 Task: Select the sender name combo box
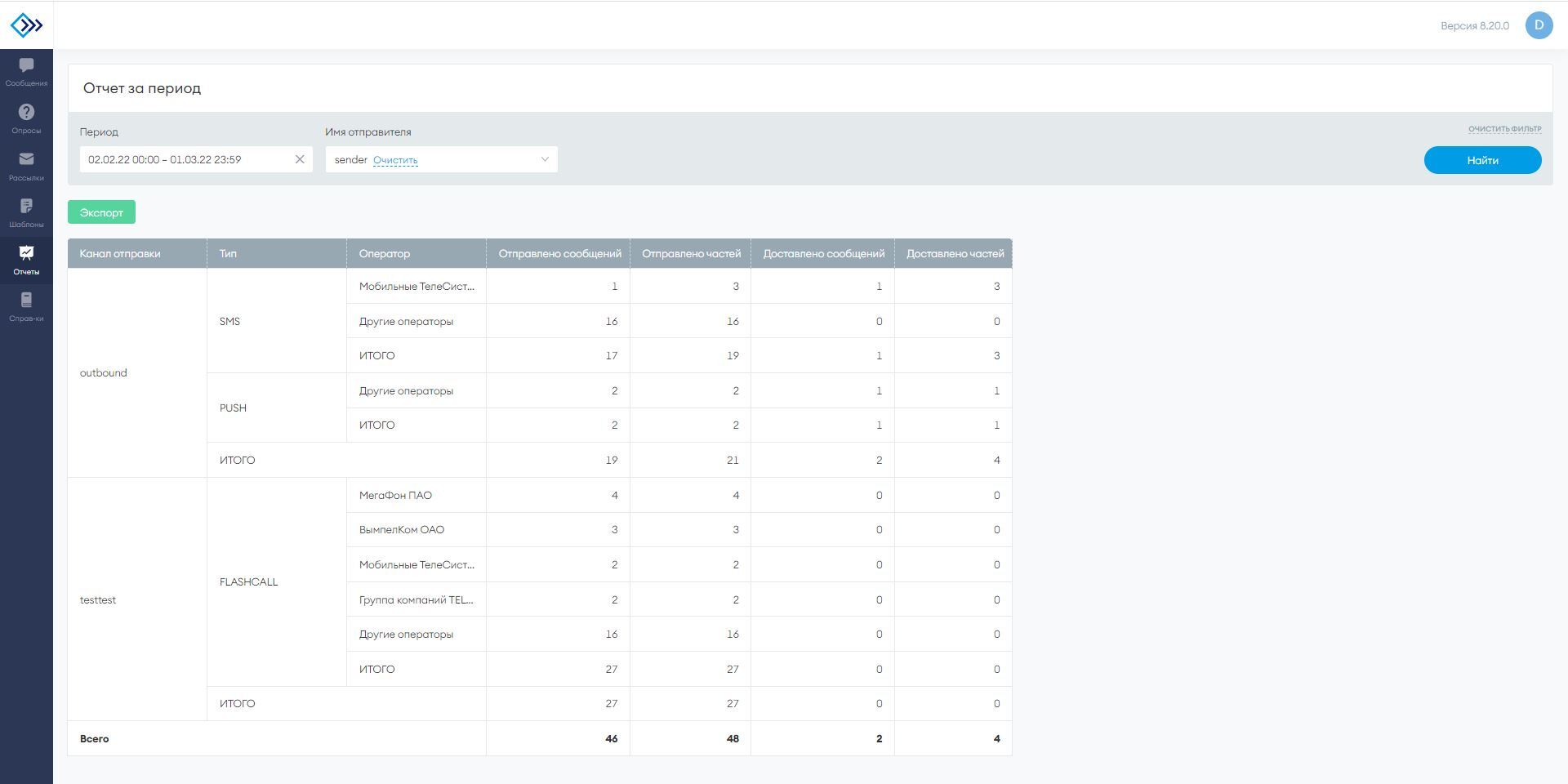tap(441, 159)
